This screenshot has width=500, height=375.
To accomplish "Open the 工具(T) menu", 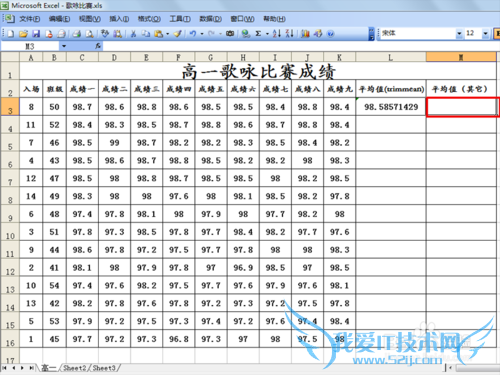I will click(x=180, y=19).
